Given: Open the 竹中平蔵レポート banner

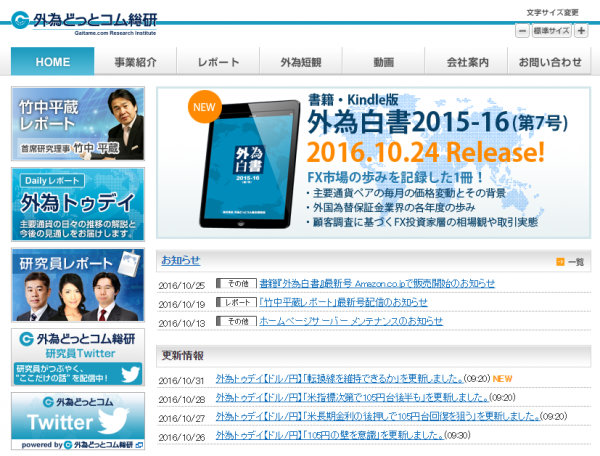Looking at the screenshot, I should [78, 124].
